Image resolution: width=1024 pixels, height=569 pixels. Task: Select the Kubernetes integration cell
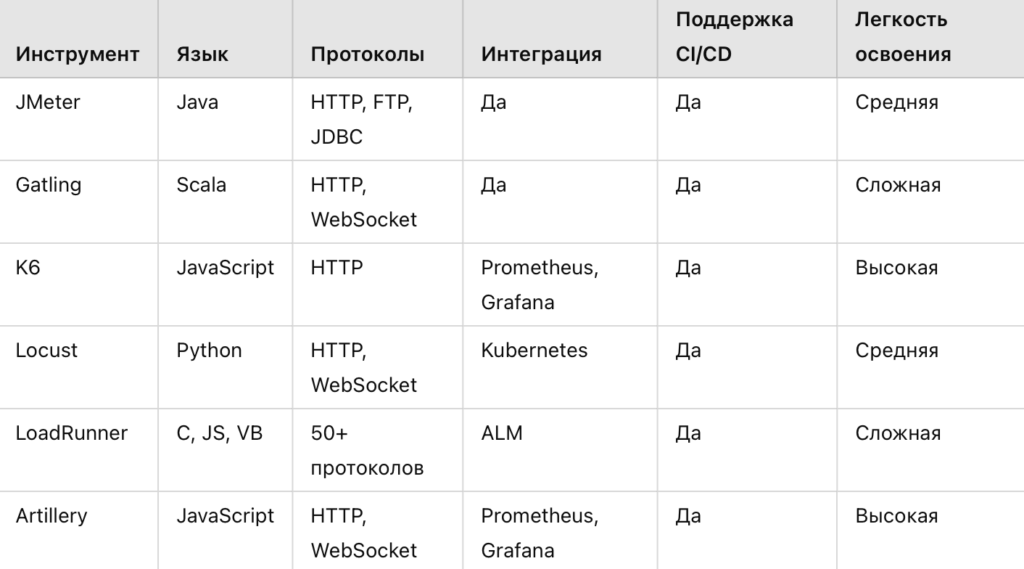click(534, 350)
